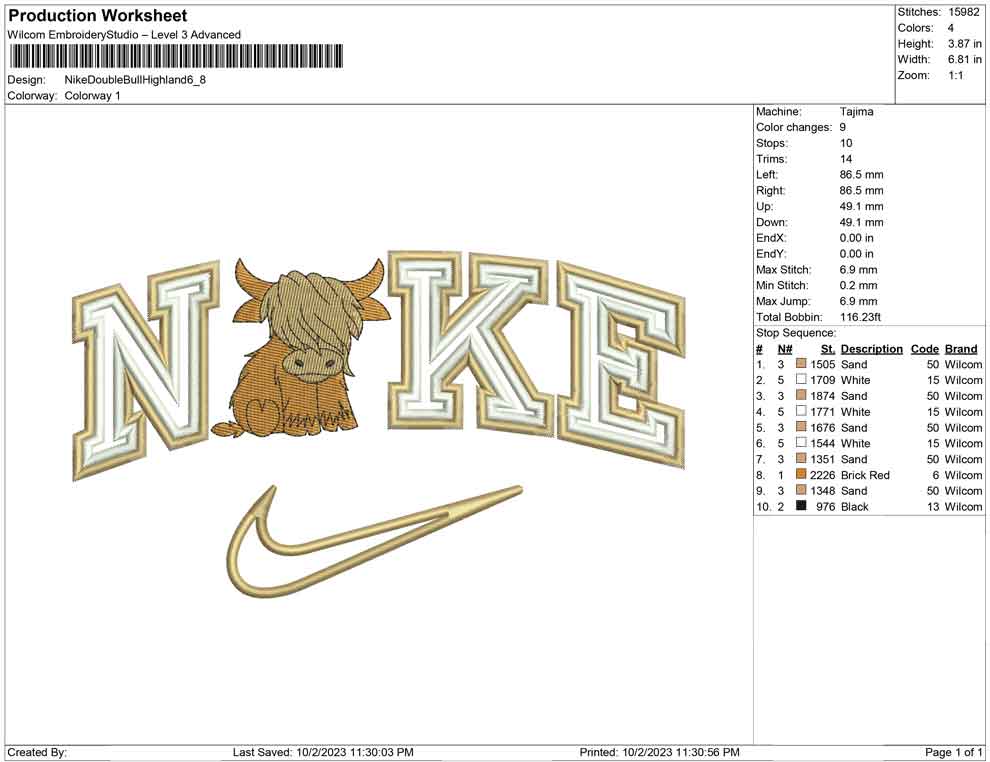This screenshot has width=990, height=762.
Task: Click the Stops value "10"
Action: point(845,143)
